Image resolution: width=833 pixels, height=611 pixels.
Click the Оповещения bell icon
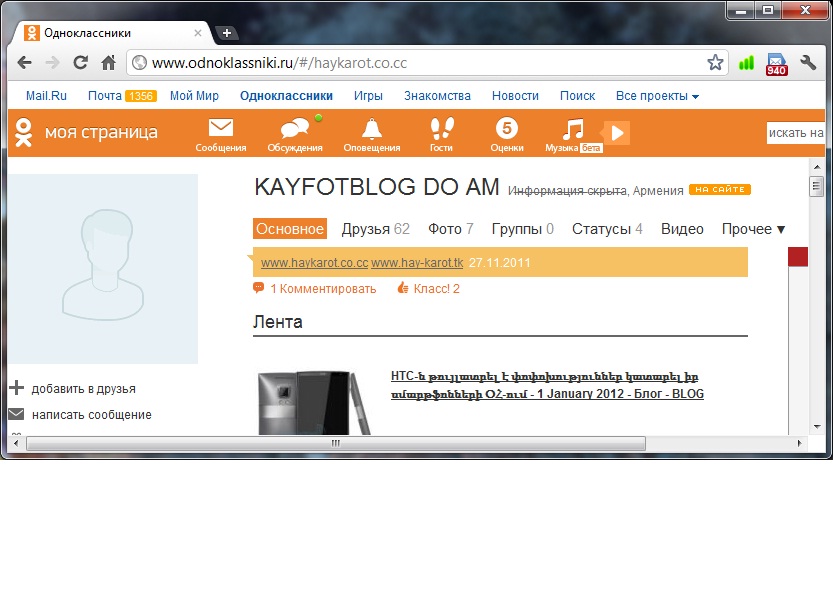coord(371,129)
